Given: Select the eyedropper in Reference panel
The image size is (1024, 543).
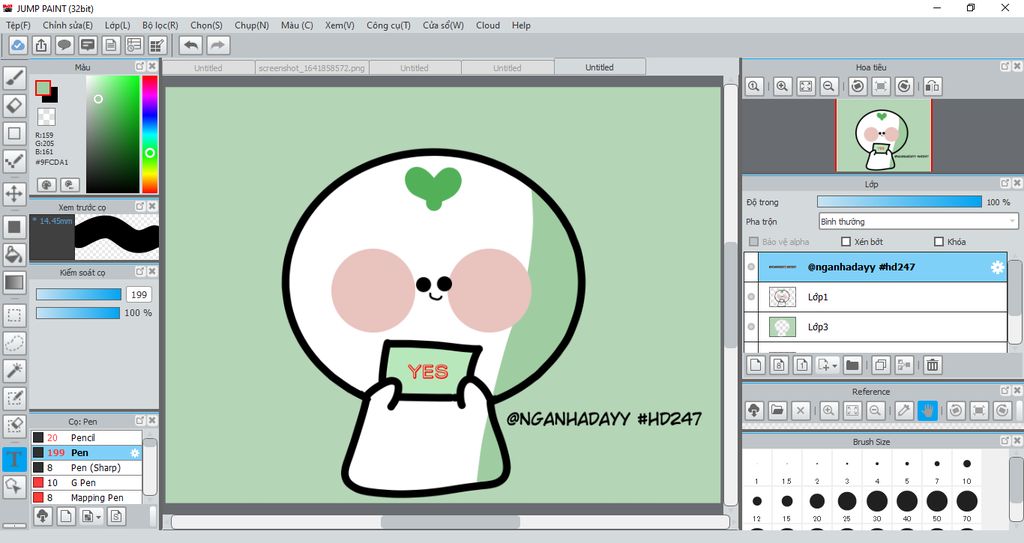Looking at the screenshot, I should click(904, 410).
